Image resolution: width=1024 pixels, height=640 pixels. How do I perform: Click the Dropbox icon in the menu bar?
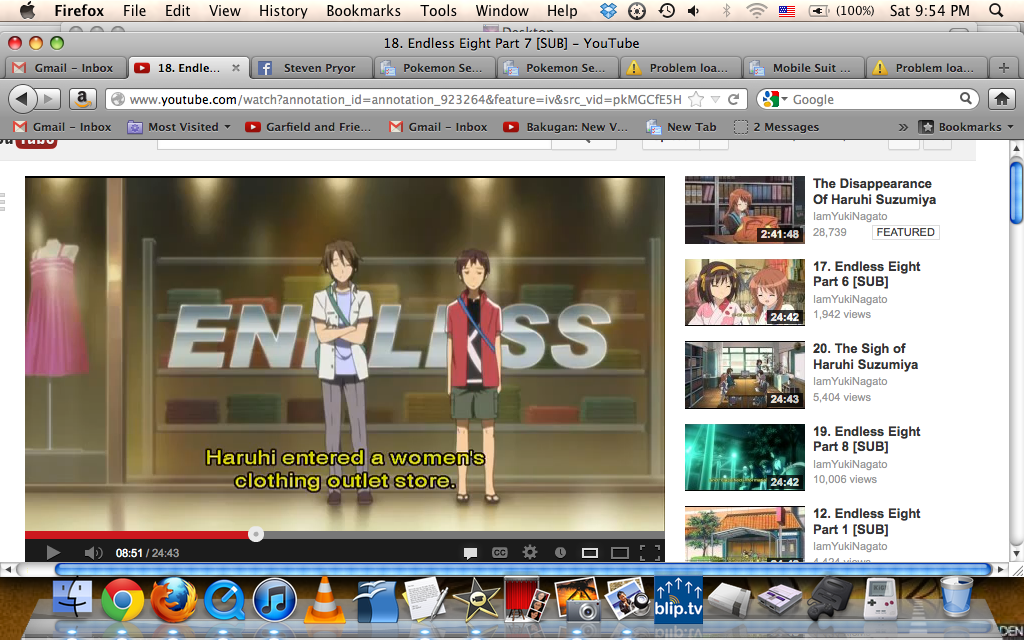click(x=608, y=12)
